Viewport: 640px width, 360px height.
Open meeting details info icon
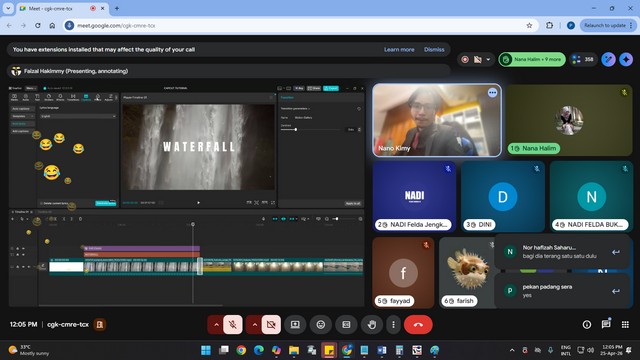pos(587,324)
